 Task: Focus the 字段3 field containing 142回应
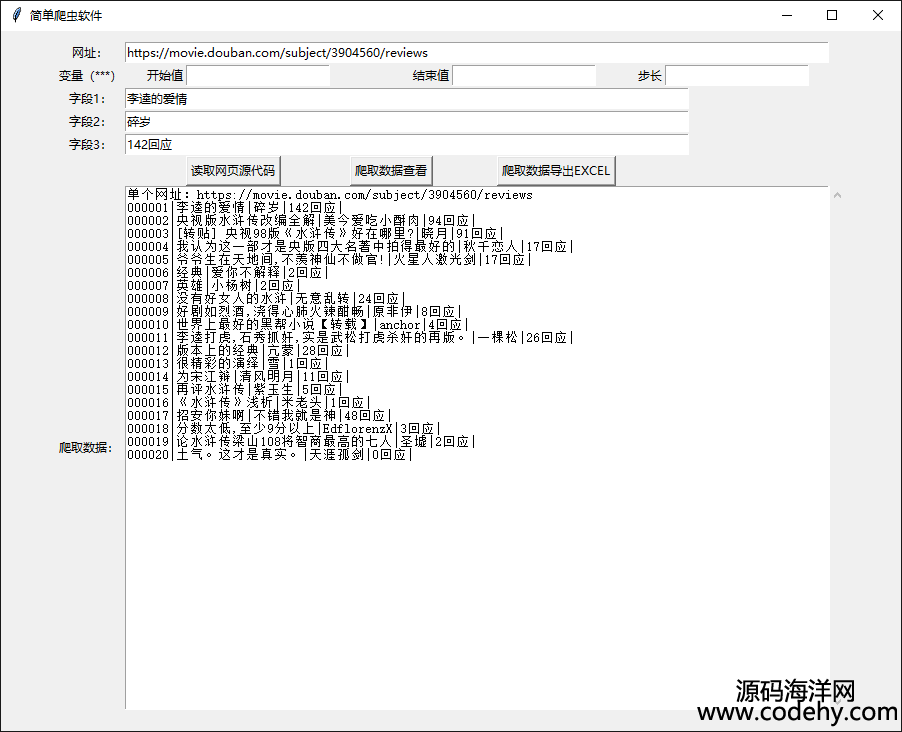coord(406,145)
